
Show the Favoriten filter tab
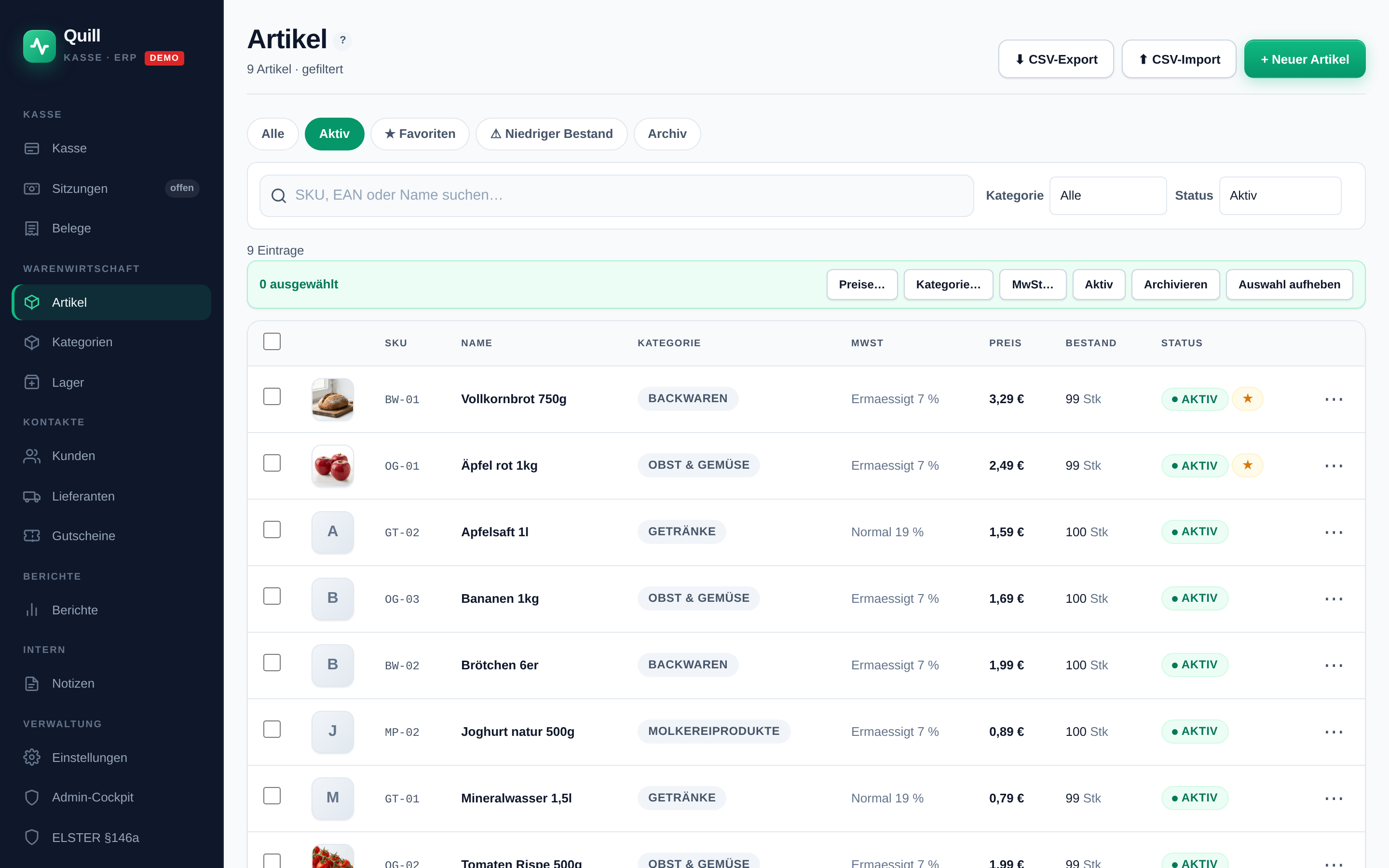pos(420,134)
